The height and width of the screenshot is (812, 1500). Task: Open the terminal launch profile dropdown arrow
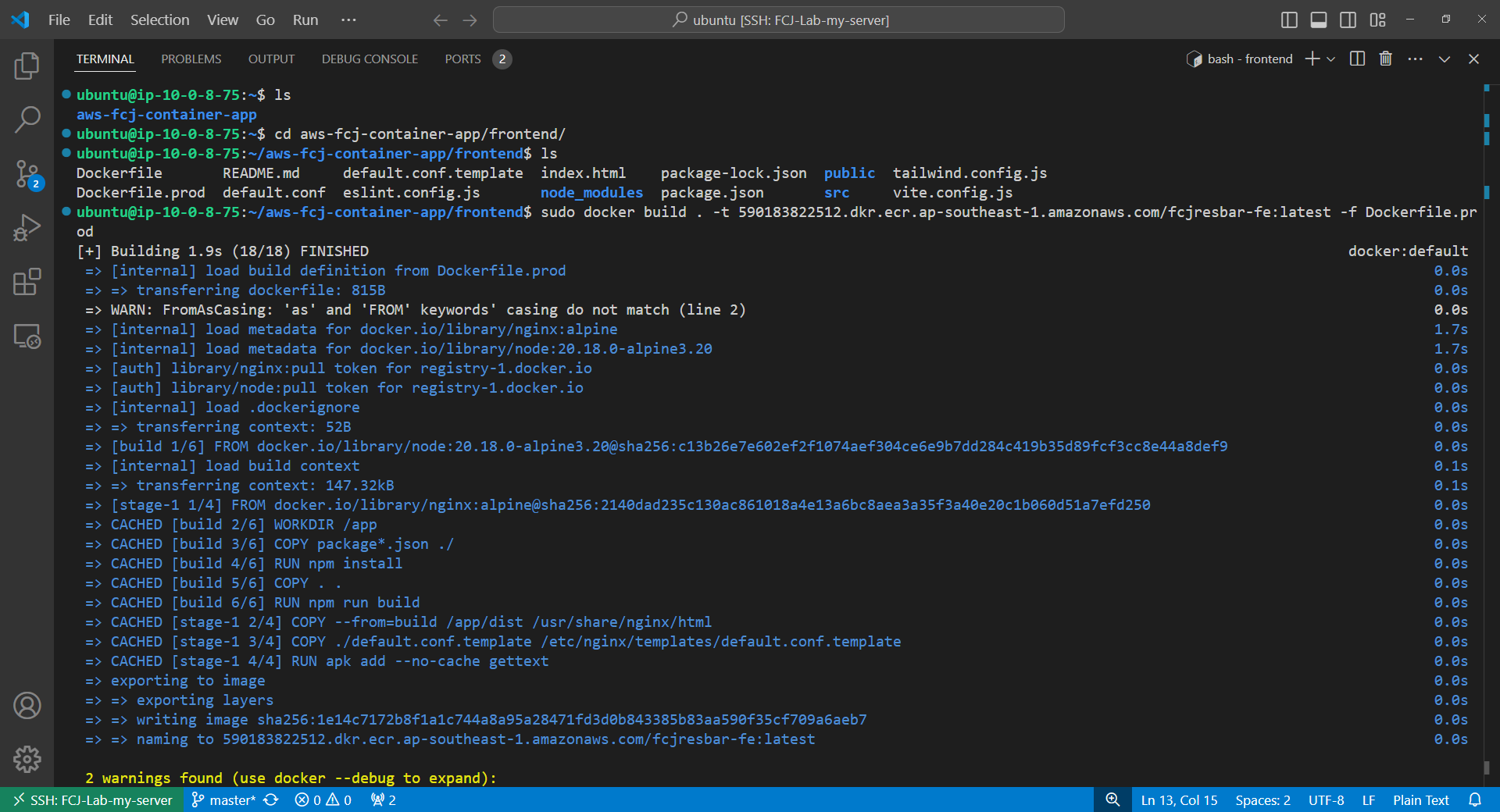point(1331,59)
